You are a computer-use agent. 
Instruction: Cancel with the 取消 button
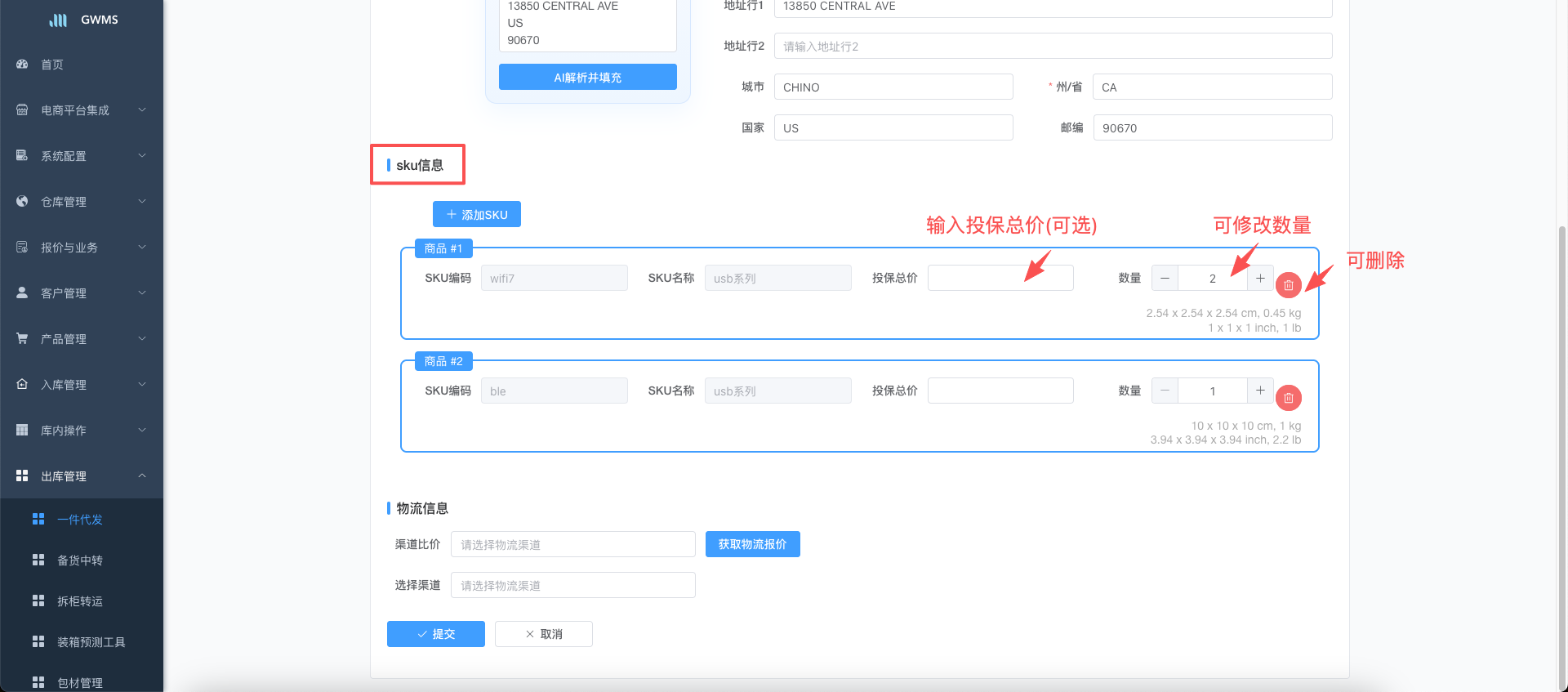coord(544,634)
